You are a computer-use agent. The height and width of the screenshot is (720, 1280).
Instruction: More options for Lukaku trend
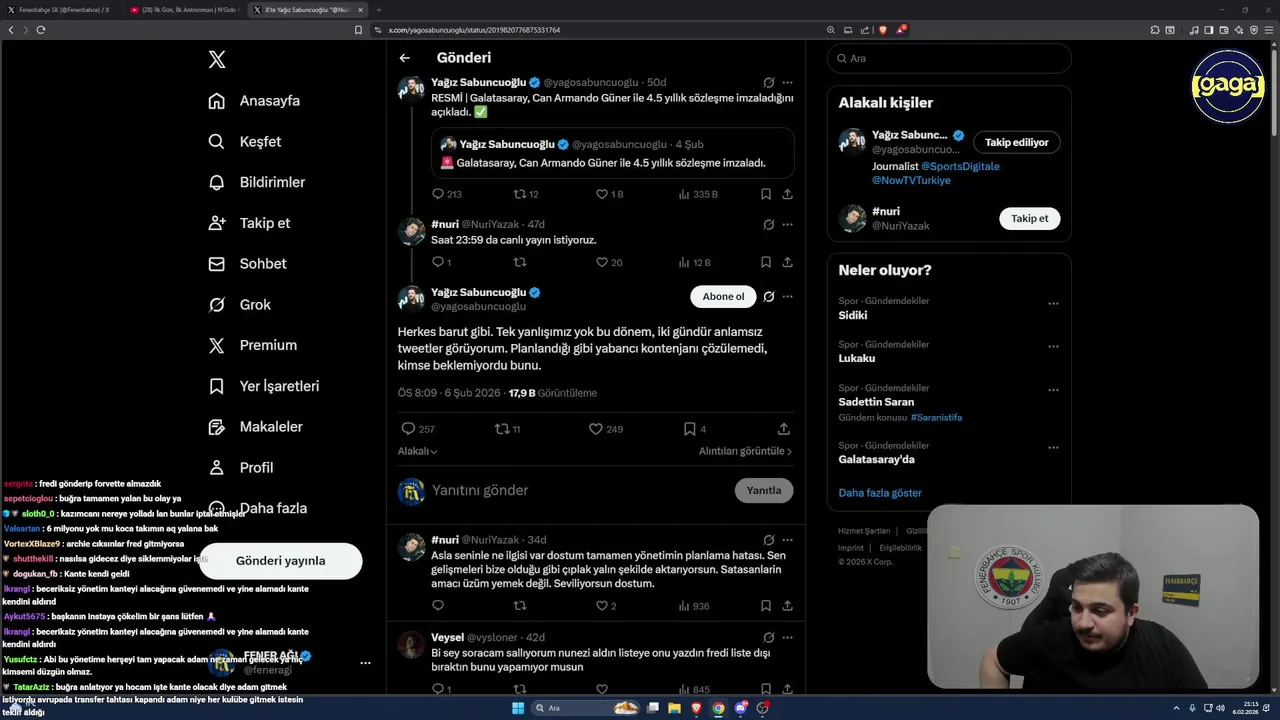coord(1053,347)
